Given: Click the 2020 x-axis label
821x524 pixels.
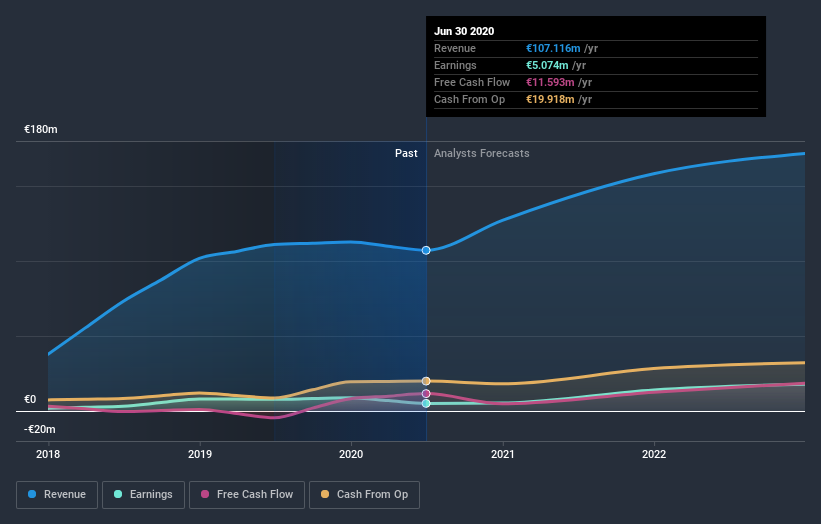Looking at the screenshot, I should click(x=351, y=454).
